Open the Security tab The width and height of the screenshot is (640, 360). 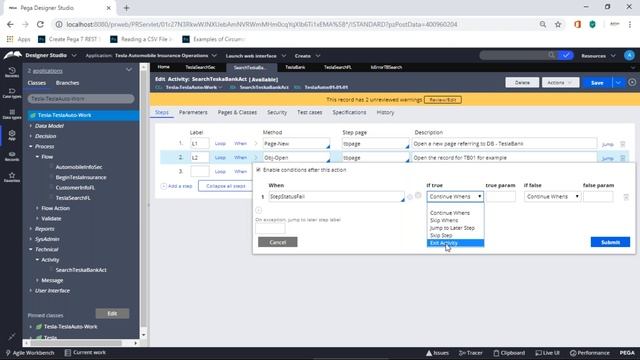point(277,112)
